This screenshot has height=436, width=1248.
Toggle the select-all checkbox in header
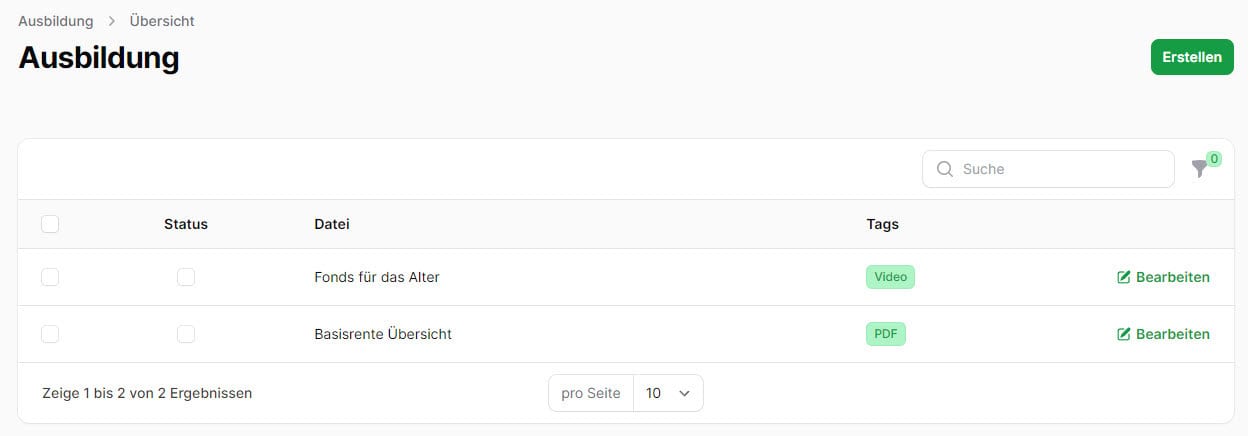(50, 224)
